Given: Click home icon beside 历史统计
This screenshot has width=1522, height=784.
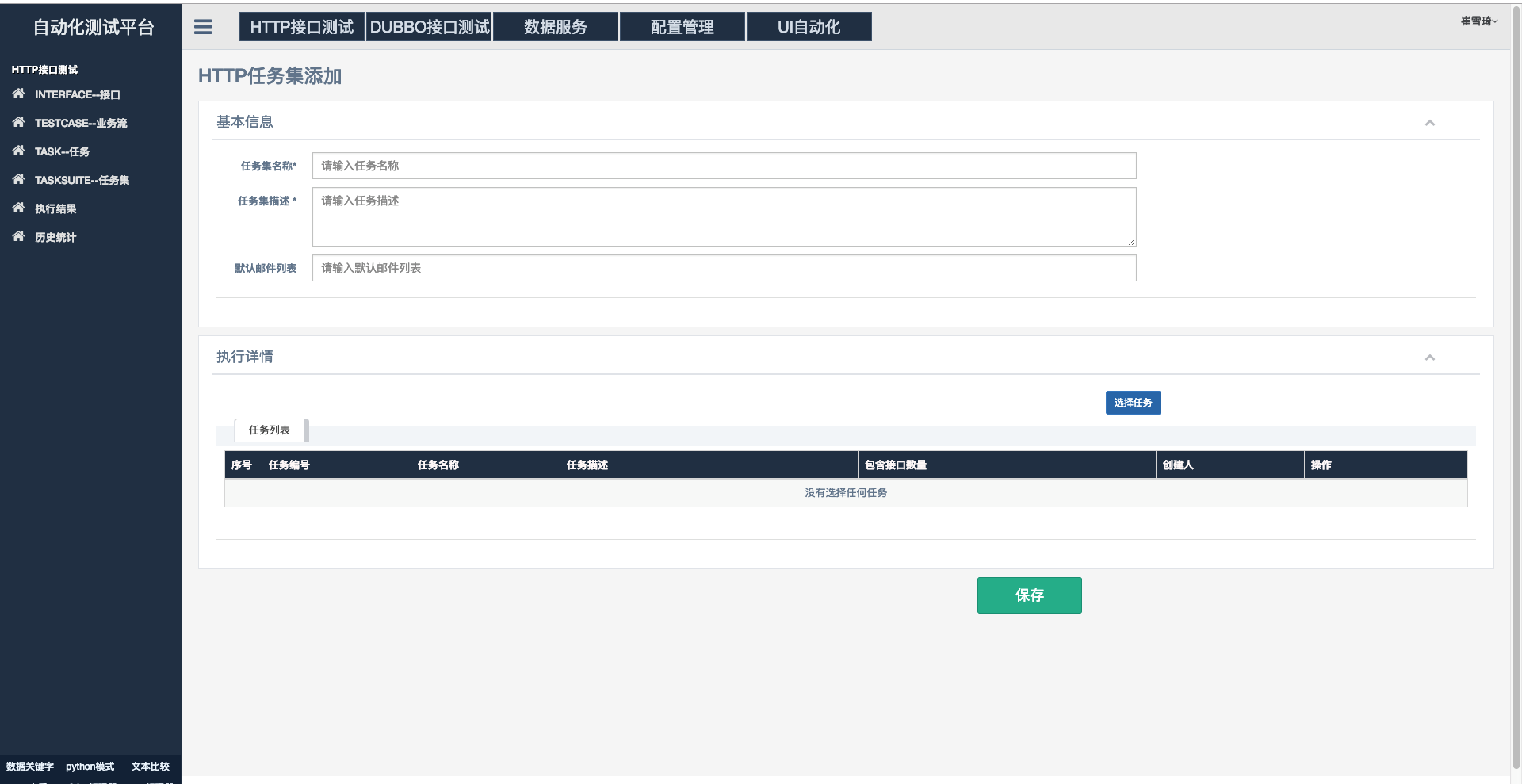Looking at the screenshot, I should coord(18,236).
